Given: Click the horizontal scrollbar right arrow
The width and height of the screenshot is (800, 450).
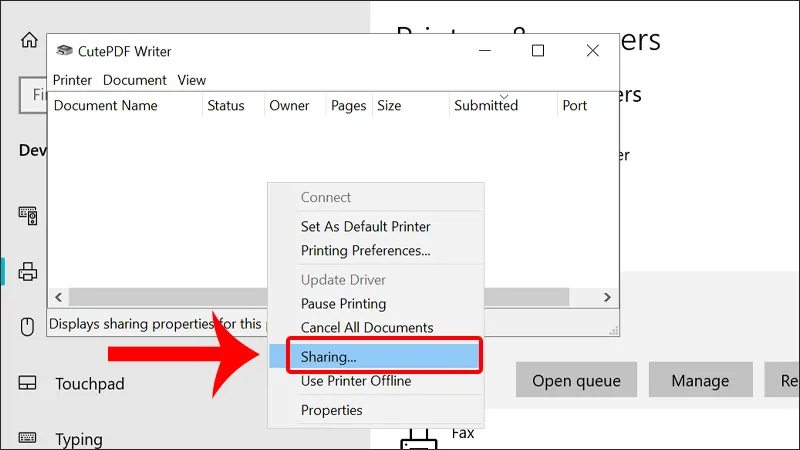Looking at the screenshot, I should pos(606,298).
